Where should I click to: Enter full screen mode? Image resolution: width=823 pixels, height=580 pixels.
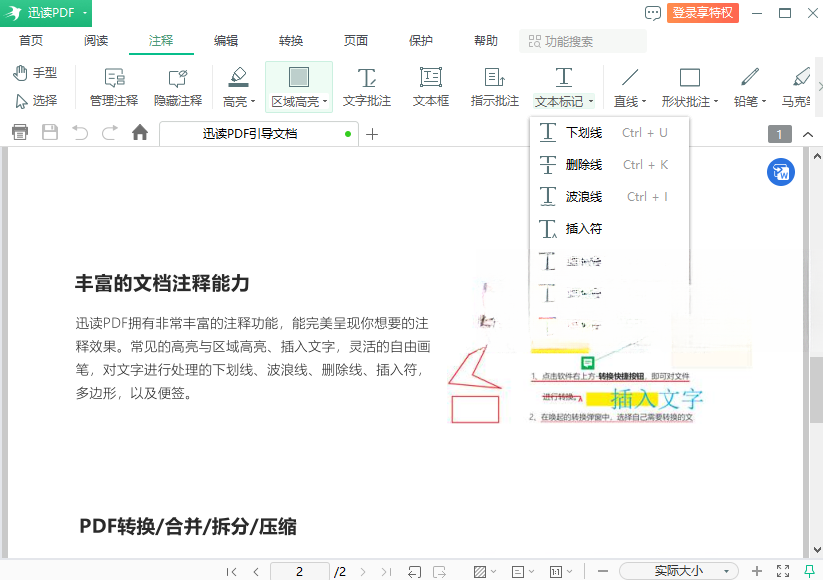click(783, 571)
